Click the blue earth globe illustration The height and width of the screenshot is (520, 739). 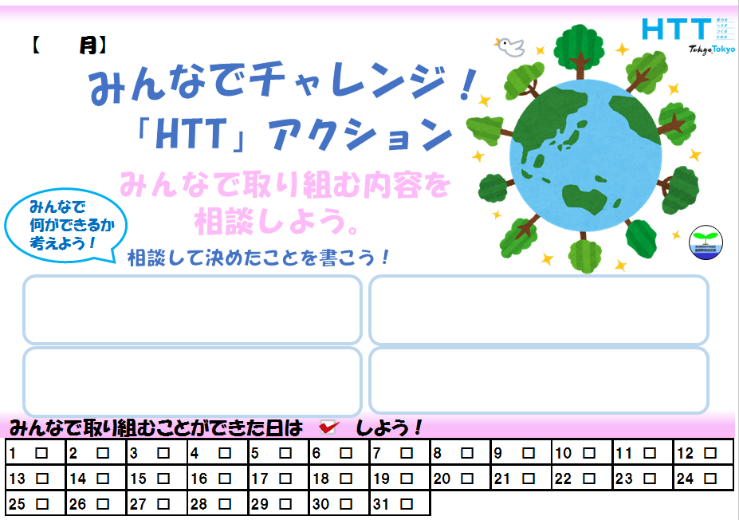(585, 156)
